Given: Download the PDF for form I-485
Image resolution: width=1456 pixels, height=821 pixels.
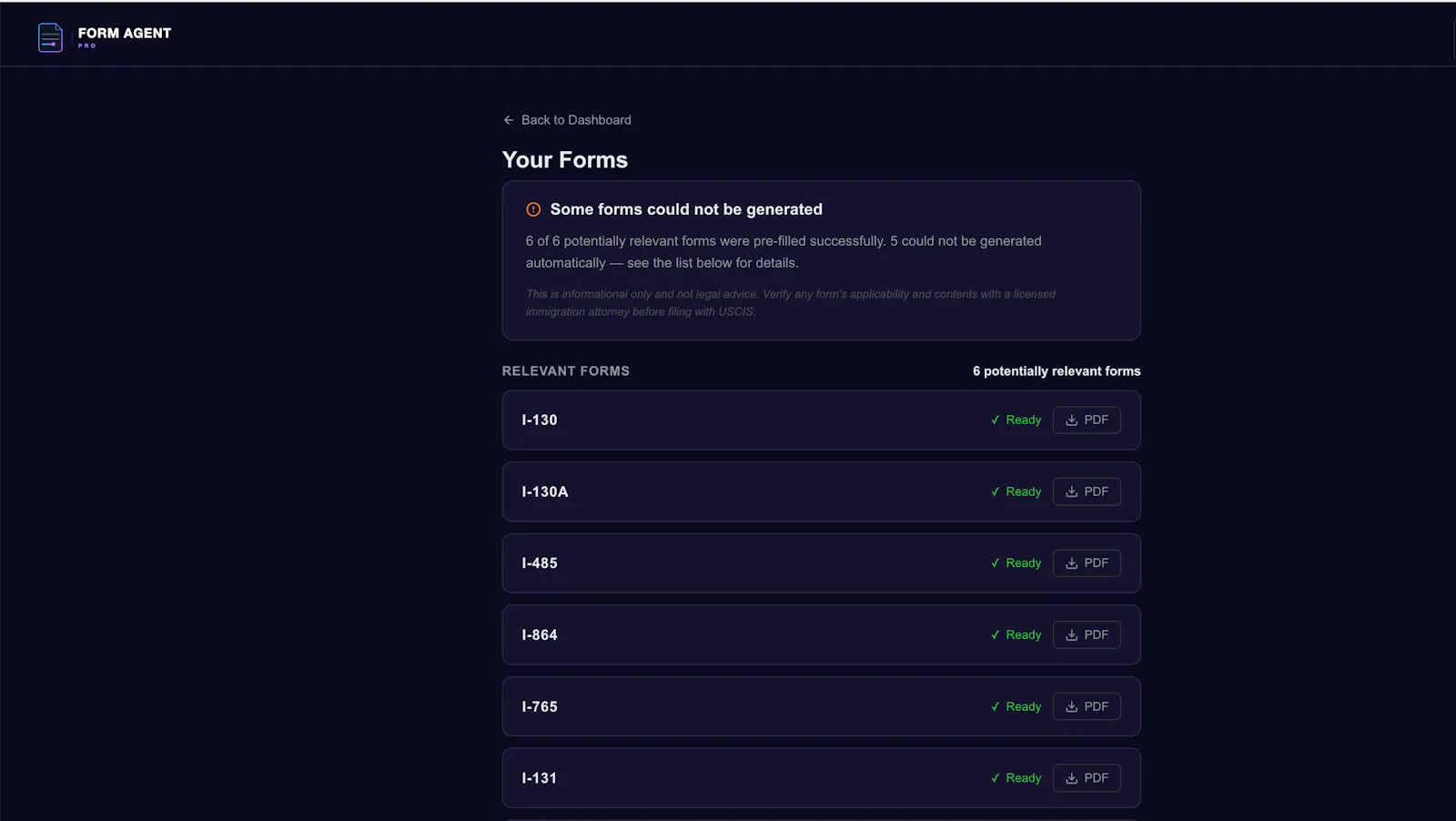Looking at the screenshot, I should pyautogui.click(x=1087, y=563).
